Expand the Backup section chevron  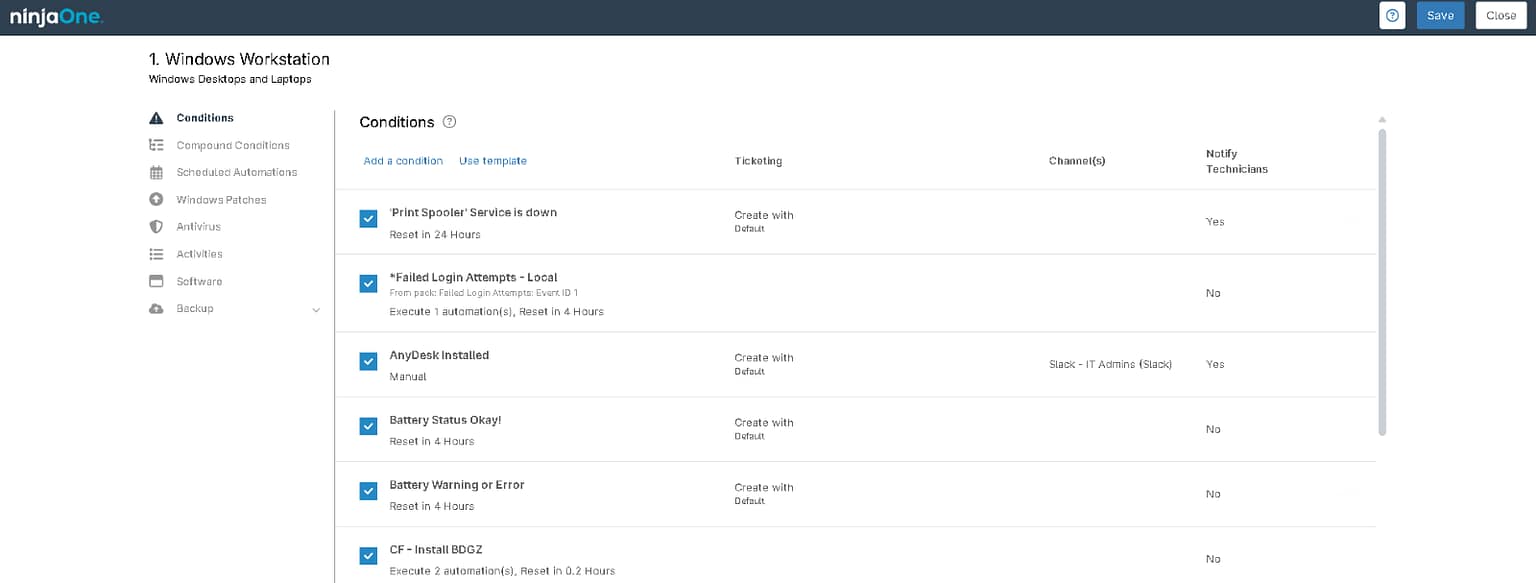click(316, 310)
